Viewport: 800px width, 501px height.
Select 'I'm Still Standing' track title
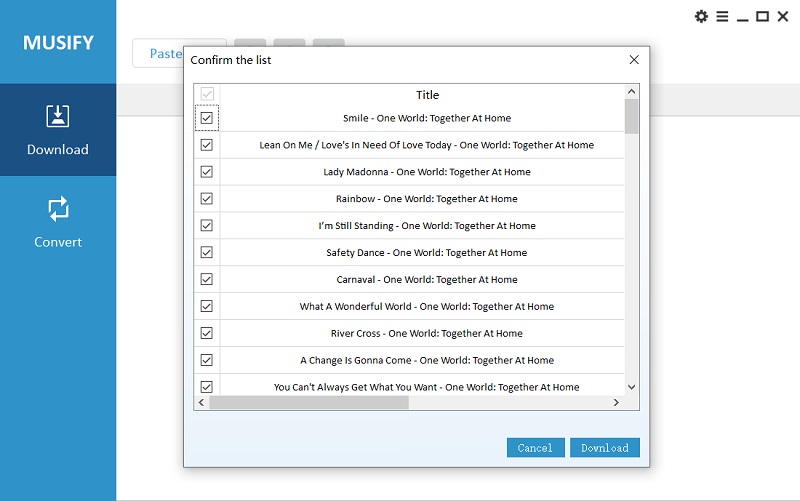coord(427,226)
